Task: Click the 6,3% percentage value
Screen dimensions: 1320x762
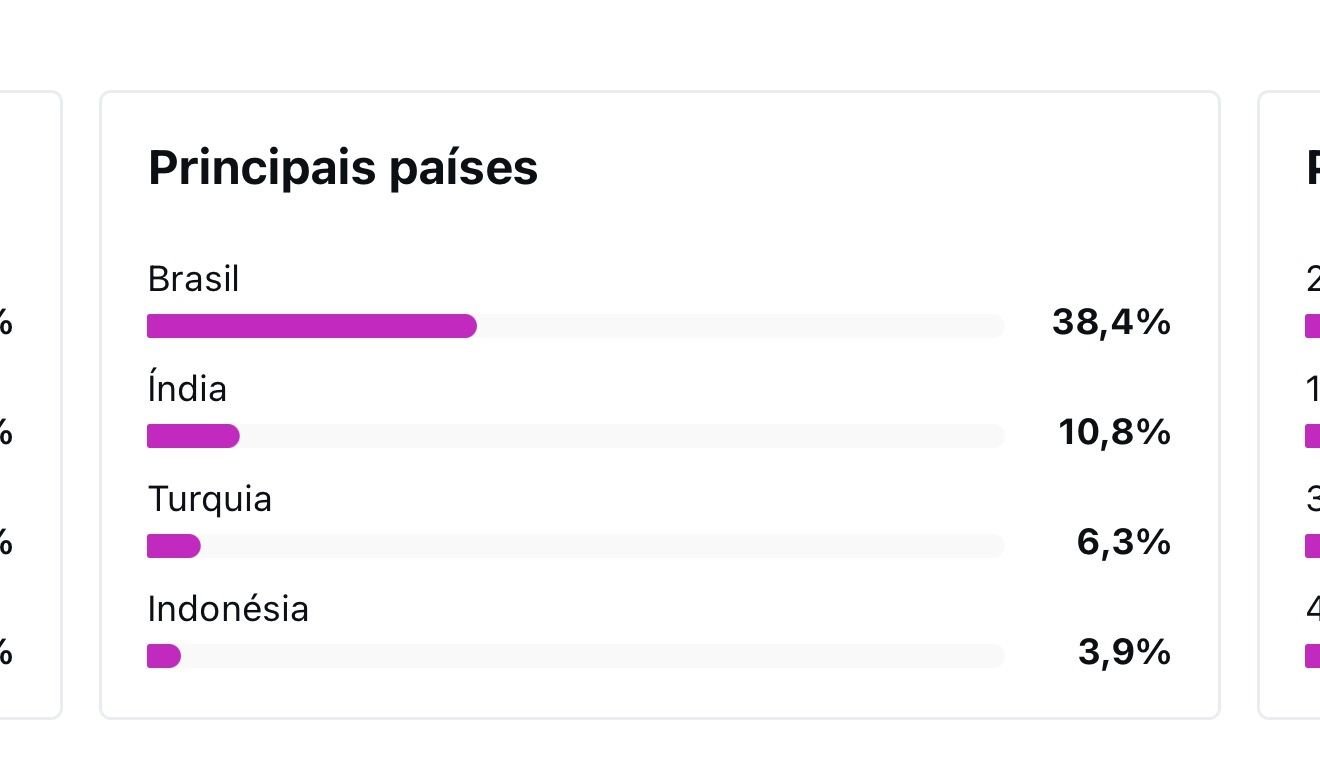Action: point(1123,542)
